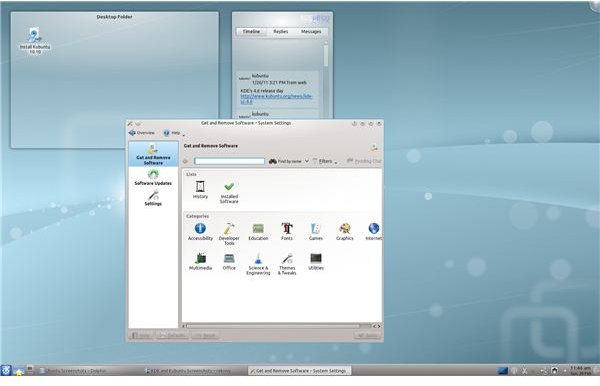Select the Get and Remove Software taskbar entry
Viewport: 600px width, 386px height.
click(299, 371)
